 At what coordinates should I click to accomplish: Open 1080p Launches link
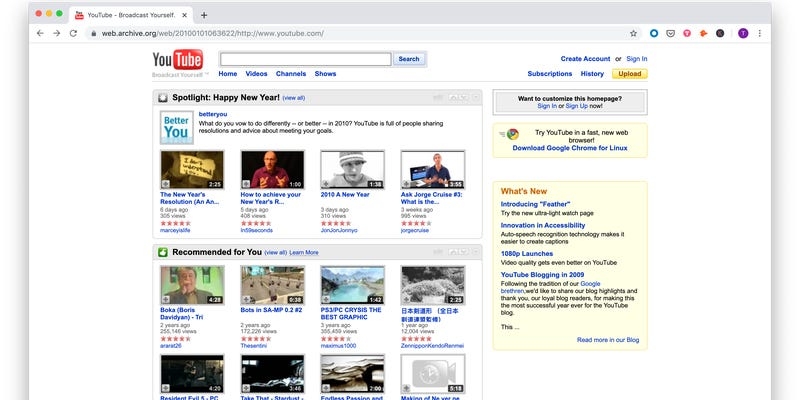point(527,254)
